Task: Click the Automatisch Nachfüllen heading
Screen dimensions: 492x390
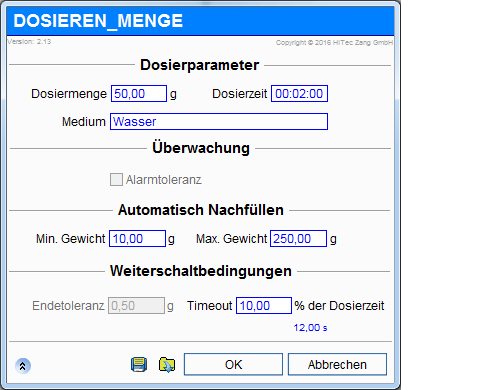Action: coord(201,210)
